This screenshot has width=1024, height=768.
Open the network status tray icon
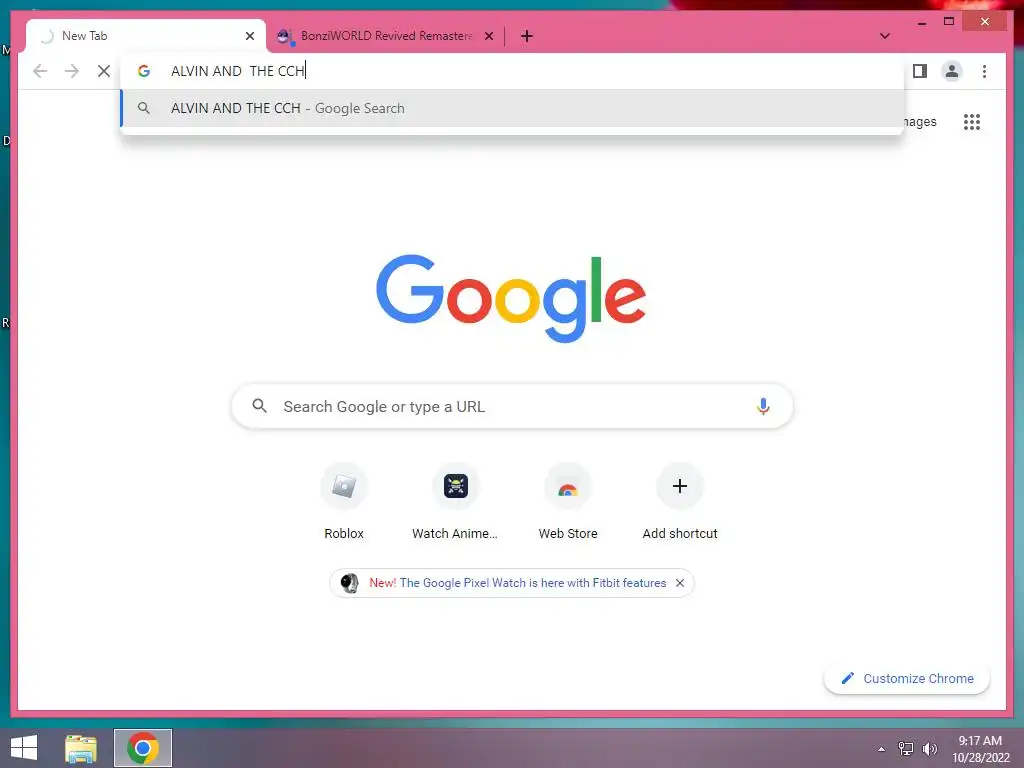click(x=905, y=749)
